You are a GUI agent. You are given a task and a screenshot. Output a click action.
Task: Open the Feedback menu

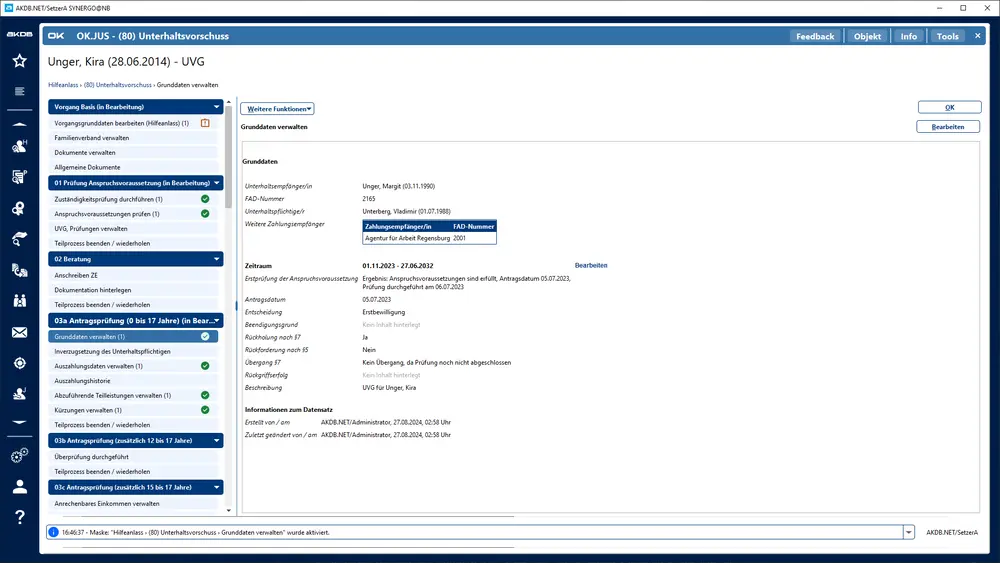click(815, 36)
